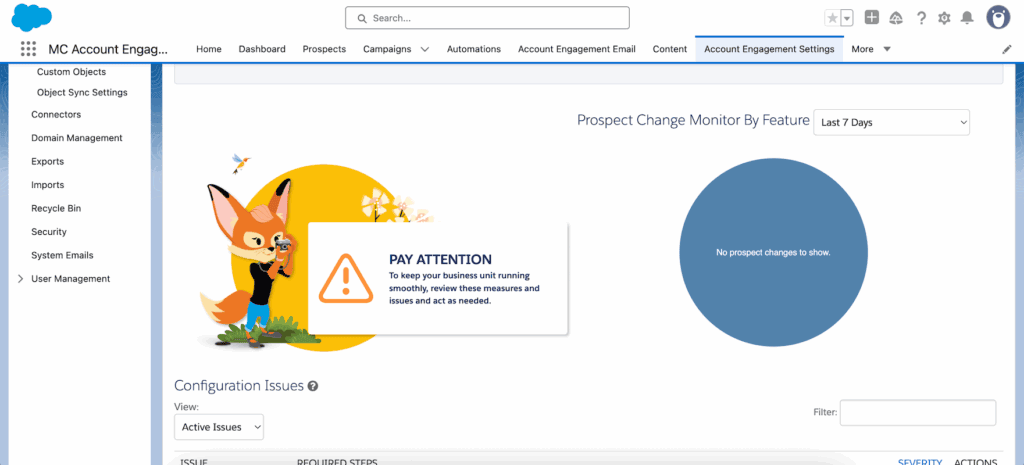Open the Content tab

coord(670,49)
